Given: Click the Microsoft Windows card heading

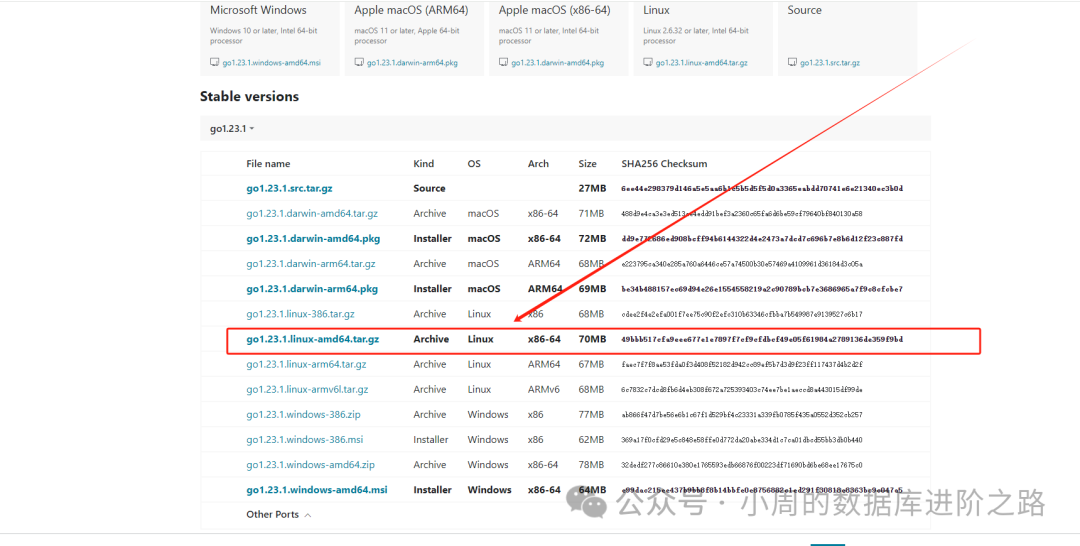Looking at the screenshot, I should (x=258, y=10).
